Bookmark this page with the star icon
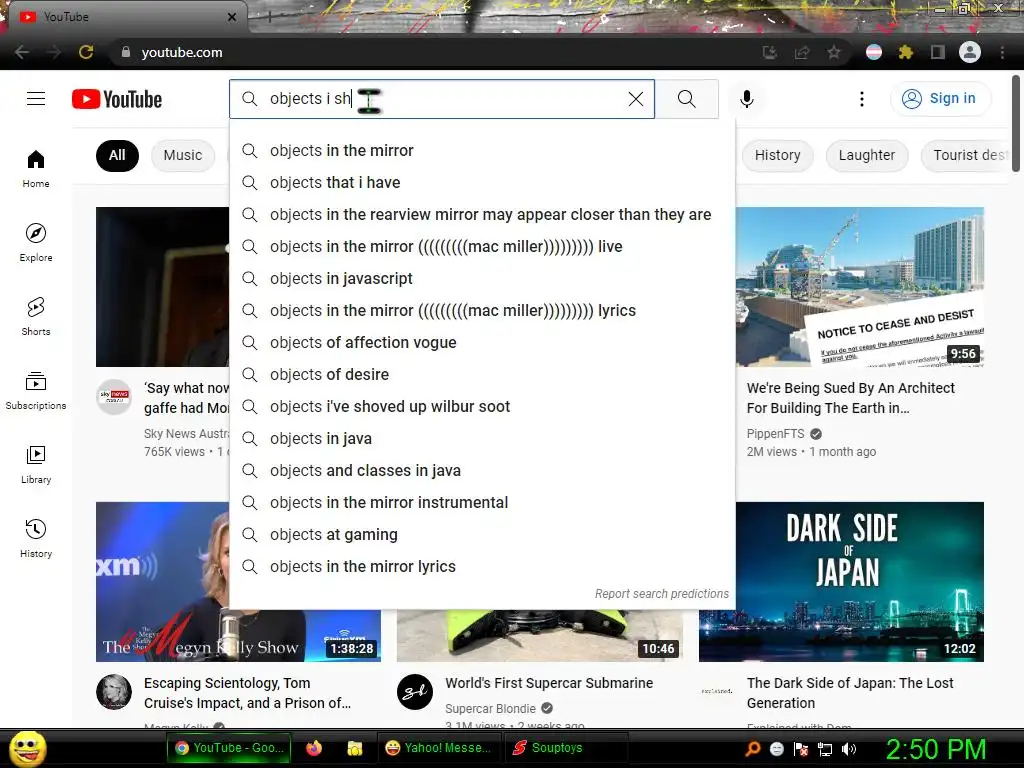 (834, 52)
